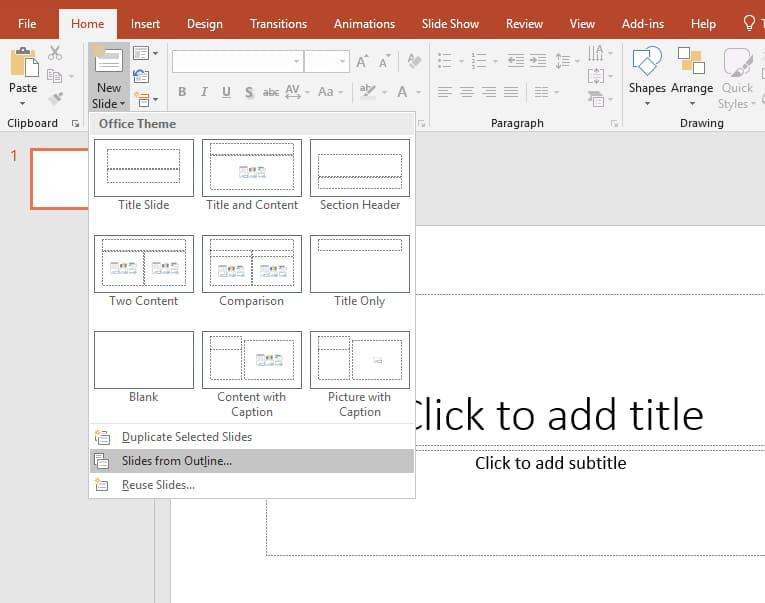Click Decrease List Level icon

(516, 61)
